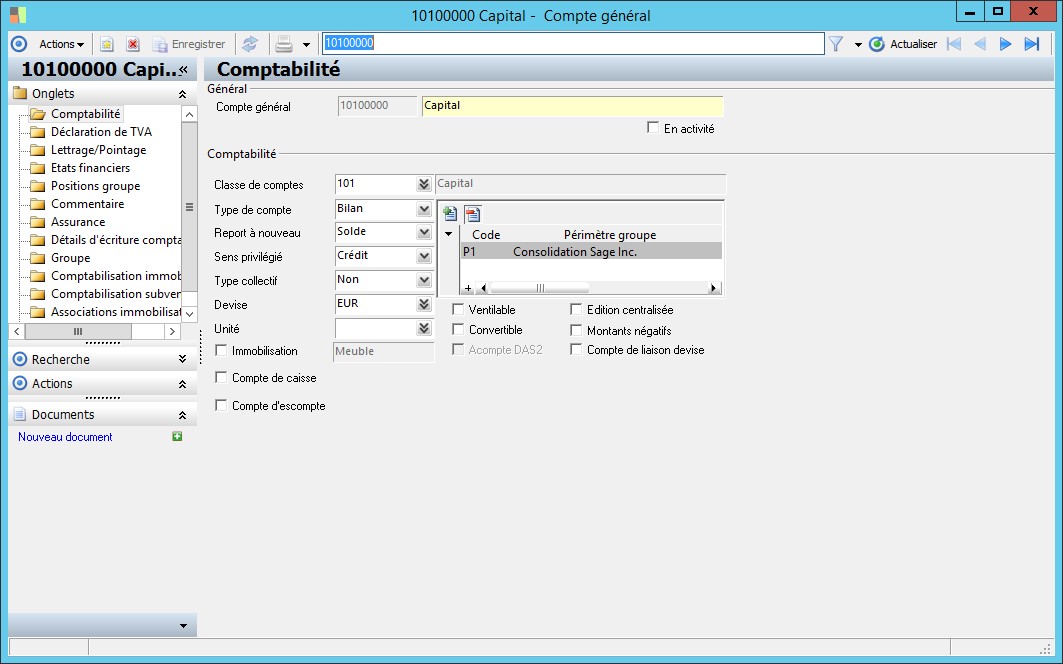Open the Type de compte dropdown
Screen dimensions: 1063x664
coord(424,209)
